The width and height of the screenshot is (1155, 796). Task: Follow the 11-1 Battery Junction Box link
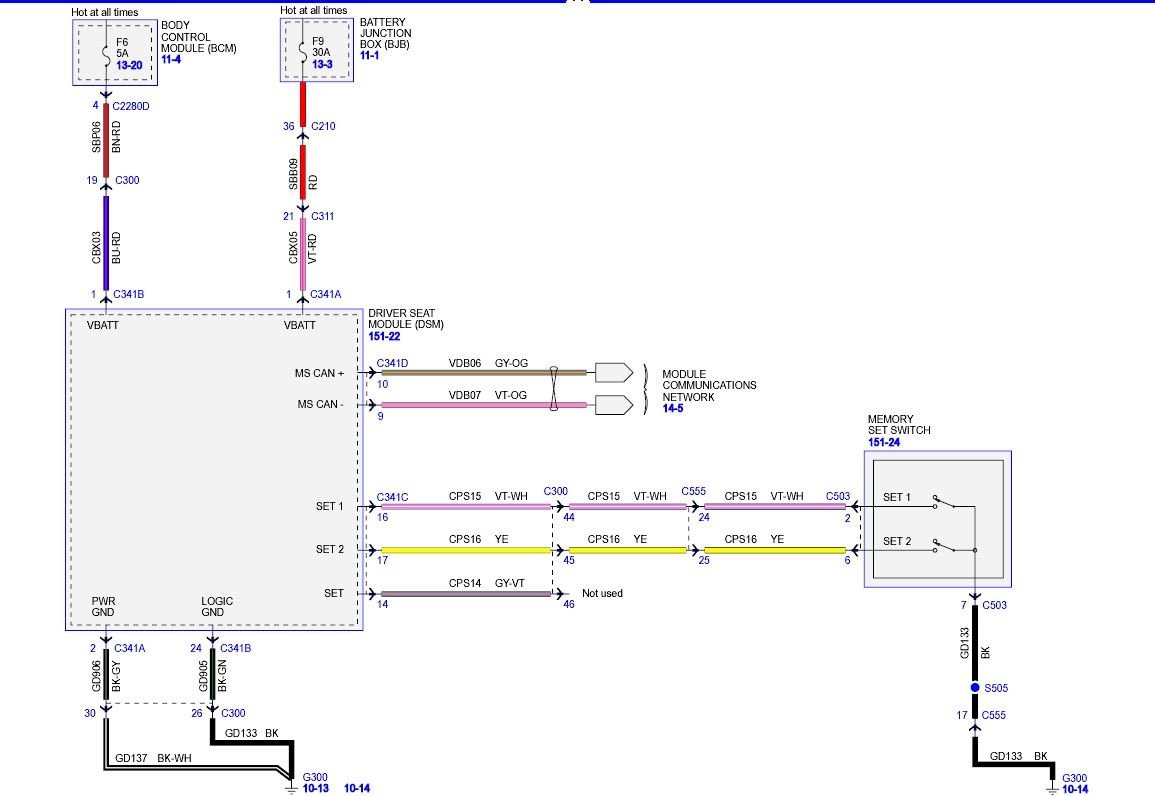click(x=369, y=56)
